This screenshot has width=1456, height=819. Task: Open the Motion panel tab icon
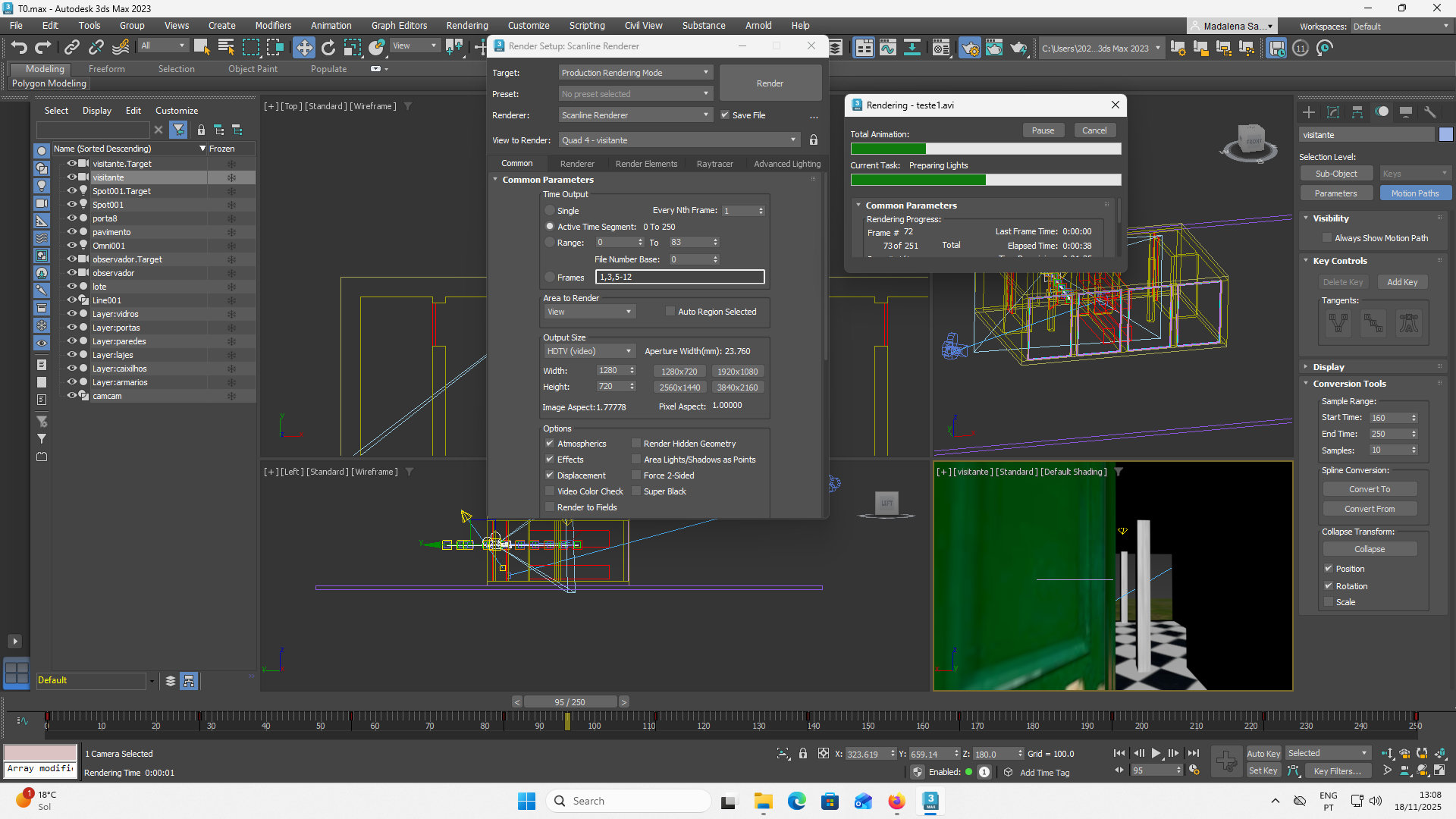(x=1382, y=112)
